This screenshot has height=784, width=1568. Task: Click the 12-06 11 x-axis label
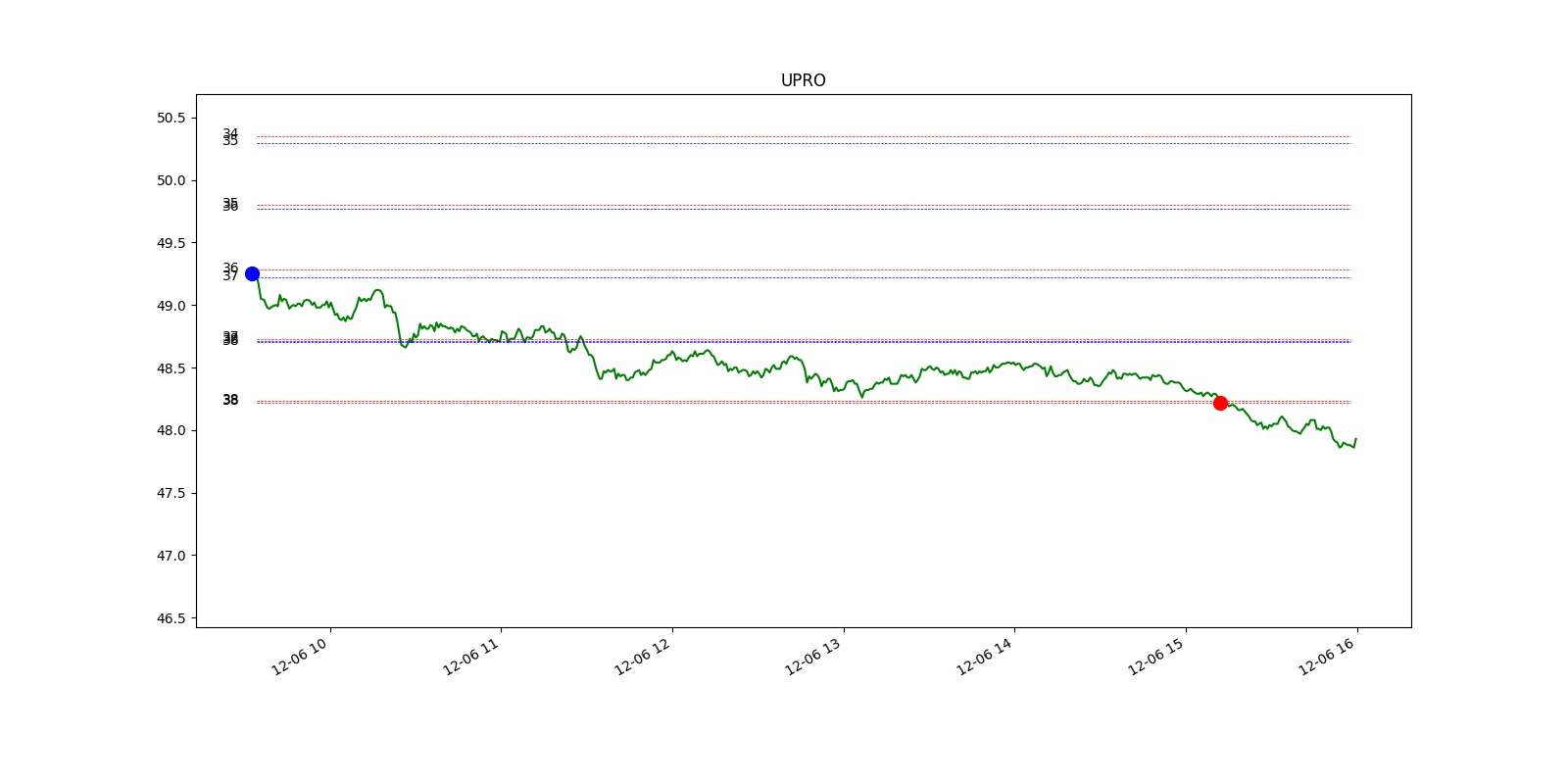point(471,656)
